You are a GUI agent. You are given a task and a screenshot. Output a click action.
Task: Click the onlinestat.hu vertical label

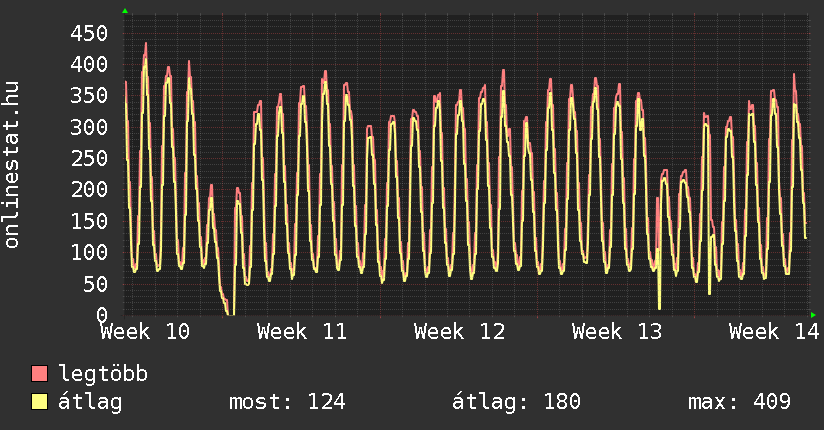point(13,165)
